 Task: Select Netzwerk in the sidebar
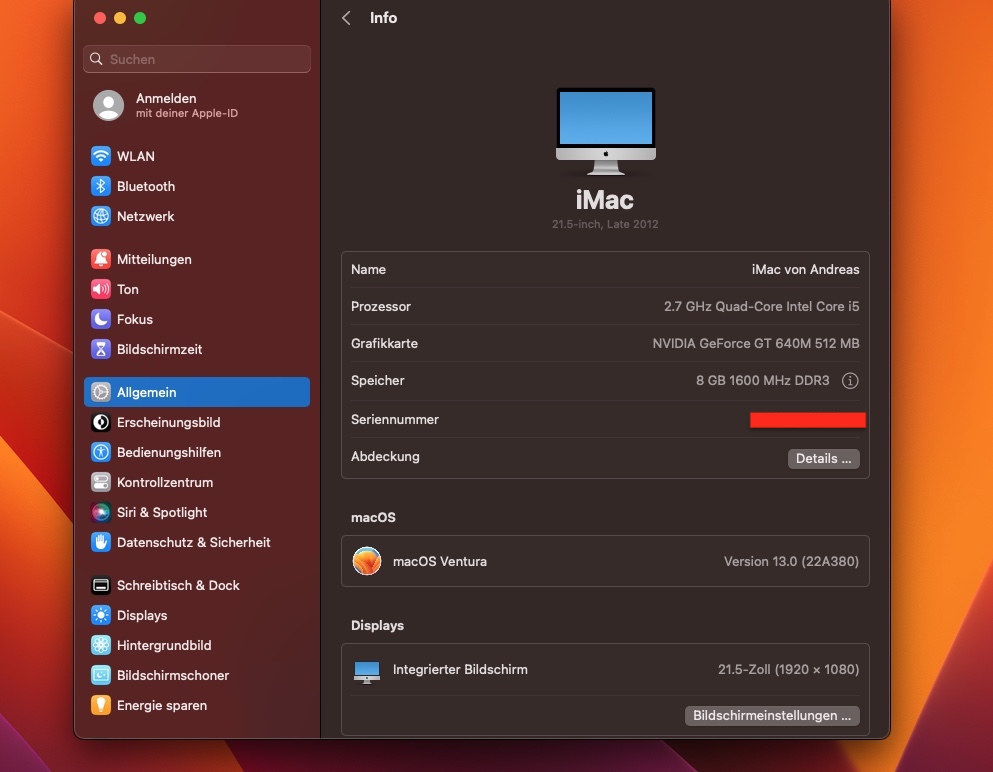[197, 216]
